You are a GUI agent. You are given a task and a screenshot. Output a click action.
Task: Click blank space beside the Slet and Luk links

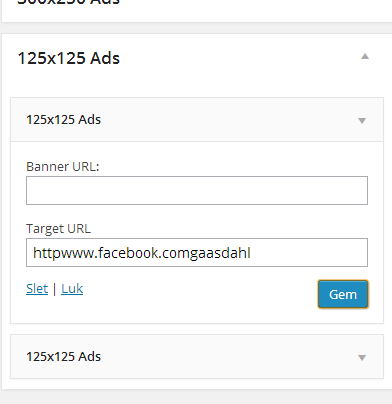tap(200, 289)
